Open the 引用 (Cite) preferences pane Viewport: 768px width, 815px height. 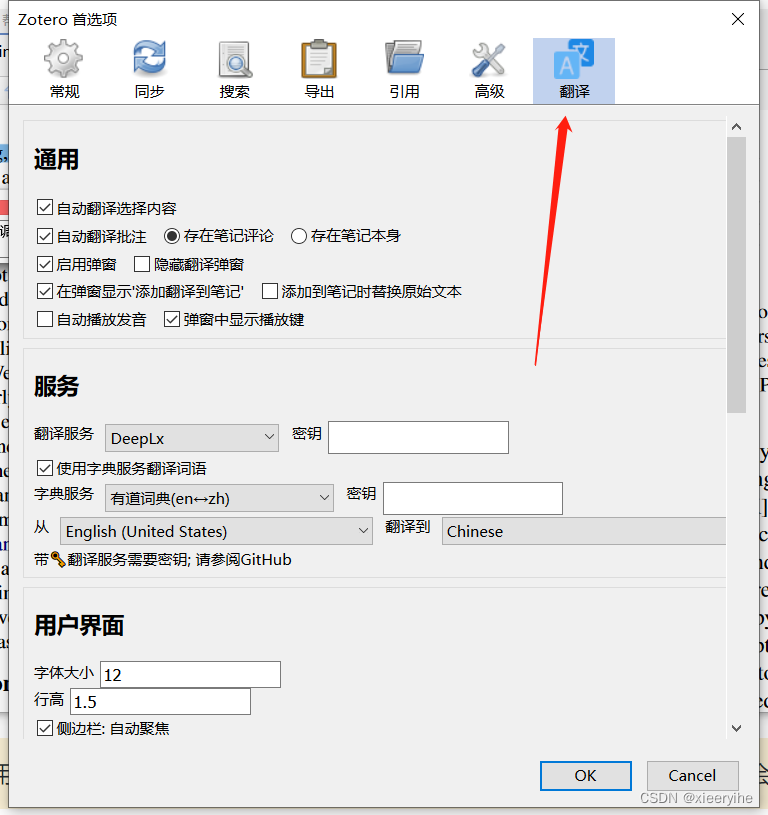coord(404,70)
